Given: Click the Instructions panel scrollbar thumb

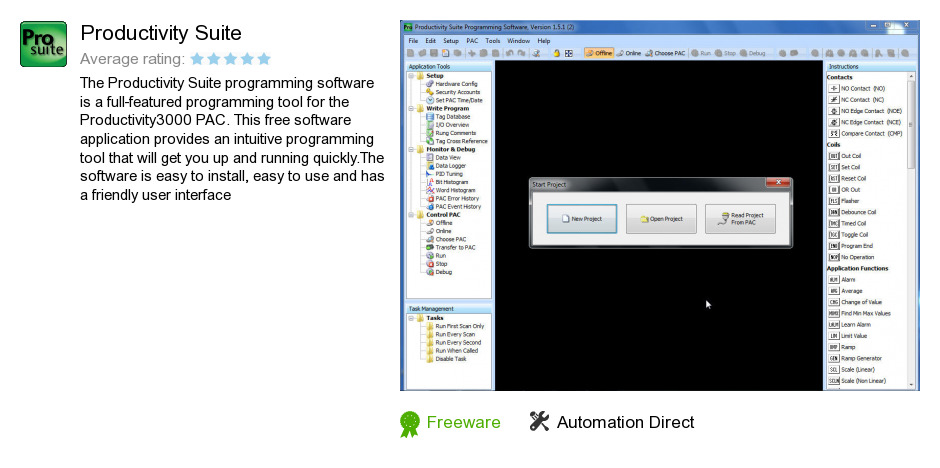Looking at the screenshot, I should coord(911,123).
